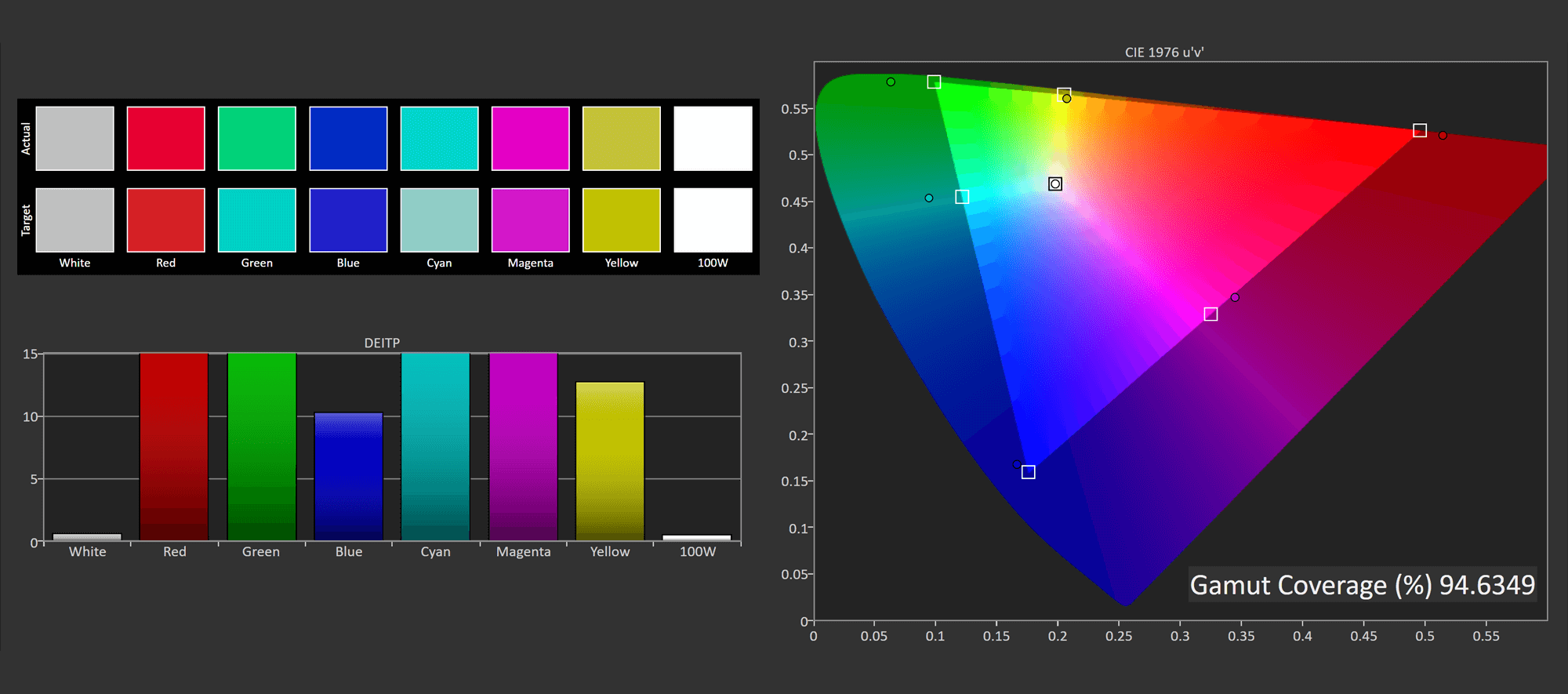Select the Target White gray swatch

tap(74, 220)
